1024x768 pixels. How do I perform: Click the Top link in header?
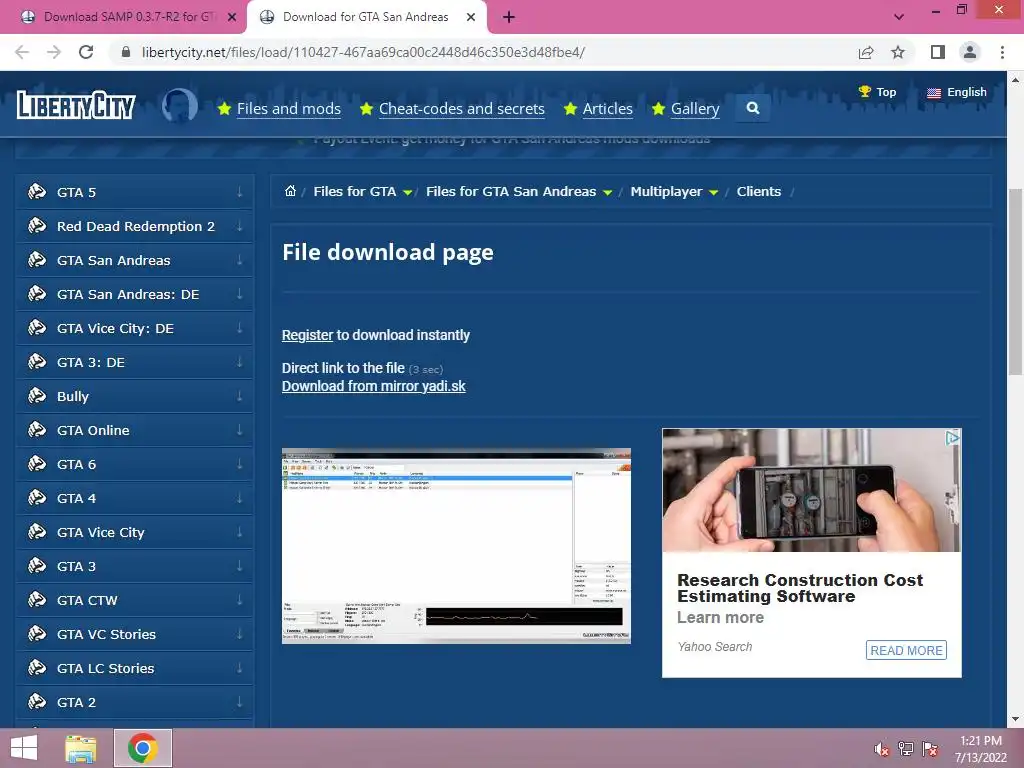(886, 92)
